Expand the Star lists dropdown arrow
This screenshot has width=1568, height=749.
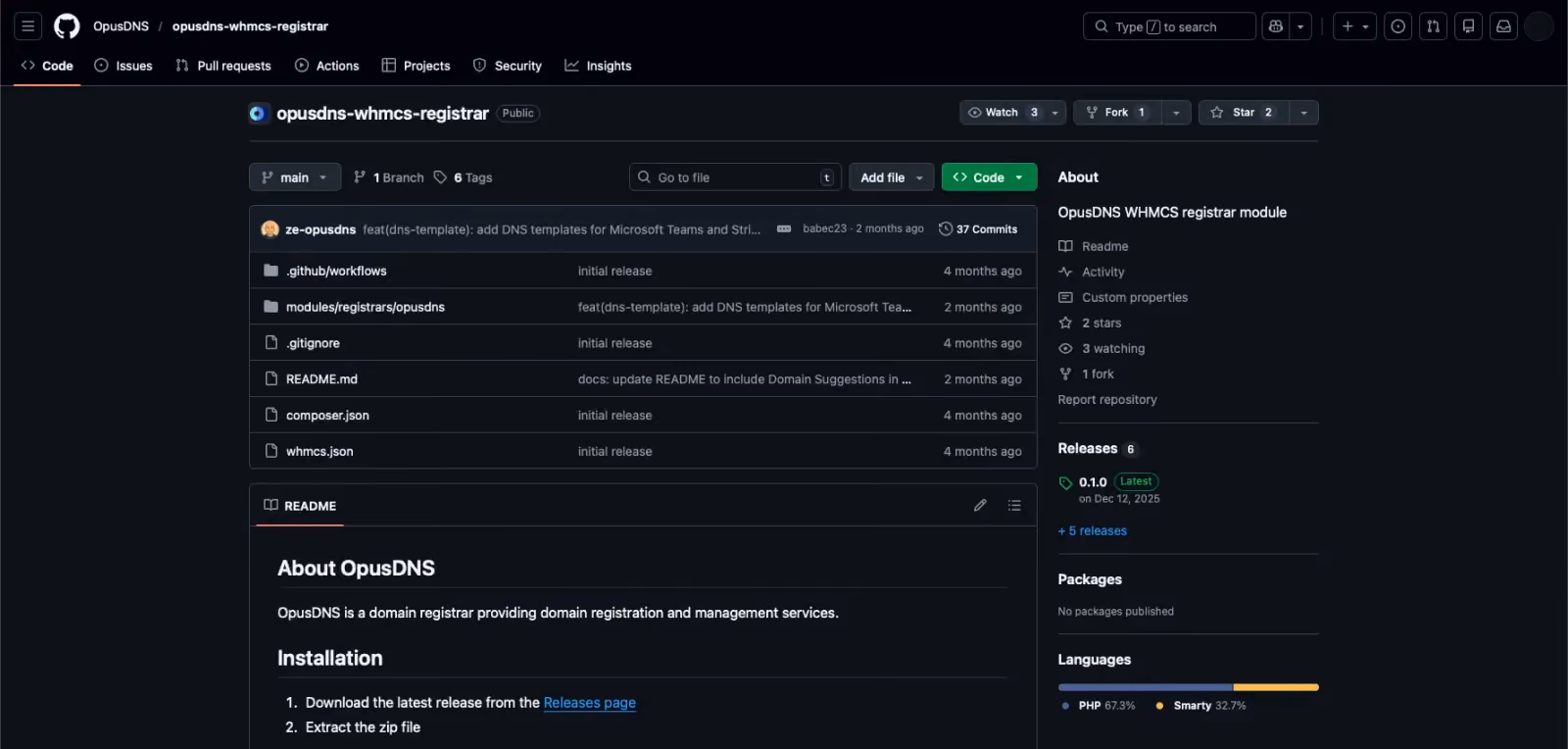(1303, 113)
